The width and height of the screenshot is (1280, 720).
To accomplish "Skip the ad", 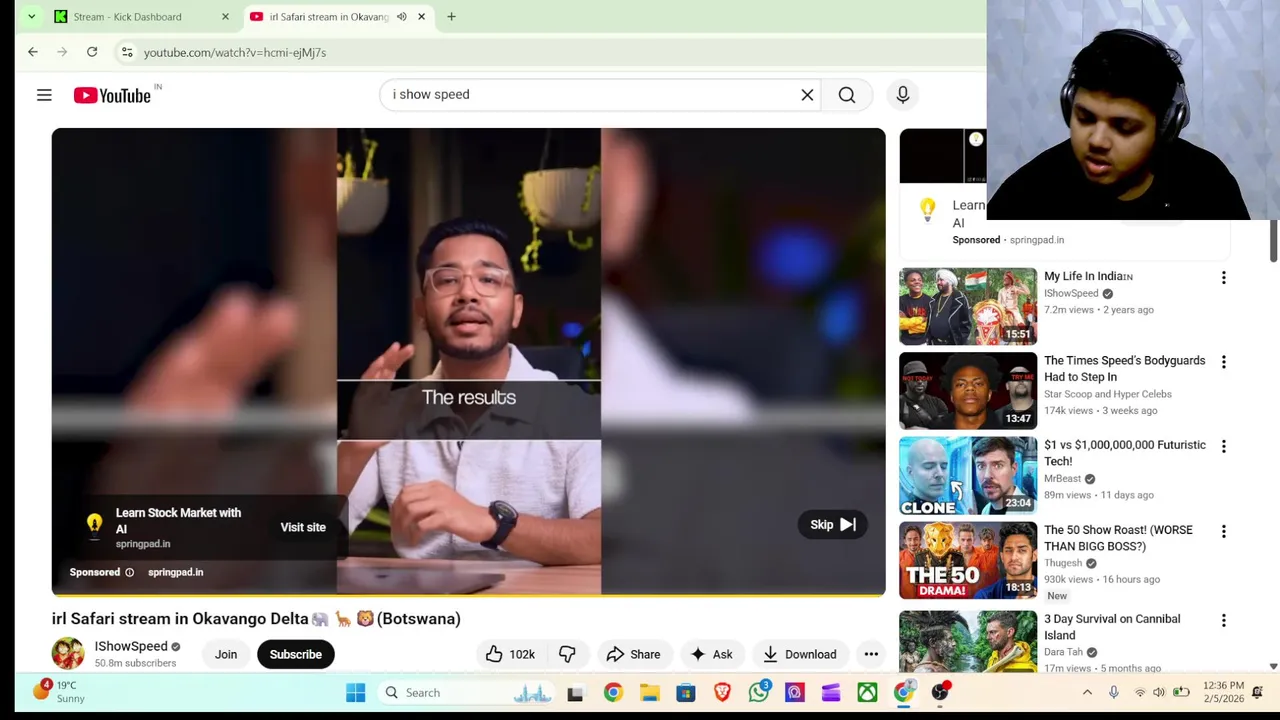I will click(833, 525).
